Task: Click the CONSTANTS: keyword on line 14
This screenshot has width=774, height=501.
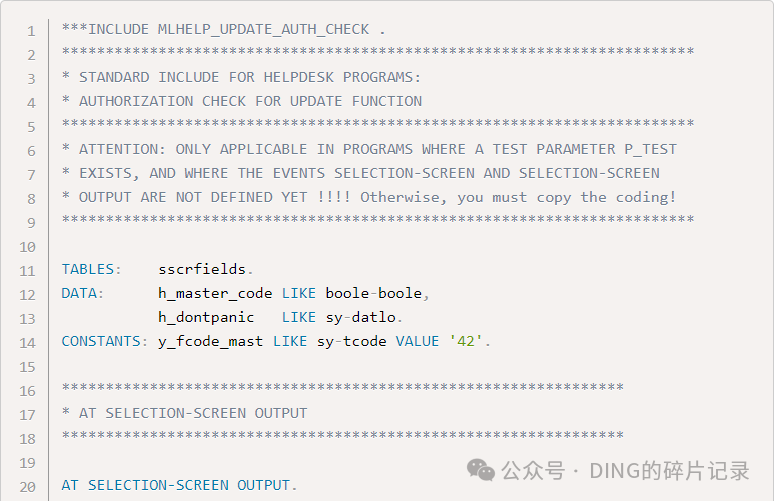Action: [x=105, y=342]
